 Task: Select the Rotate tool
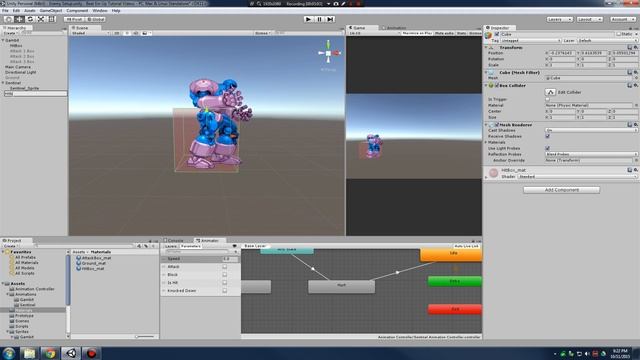30,19
